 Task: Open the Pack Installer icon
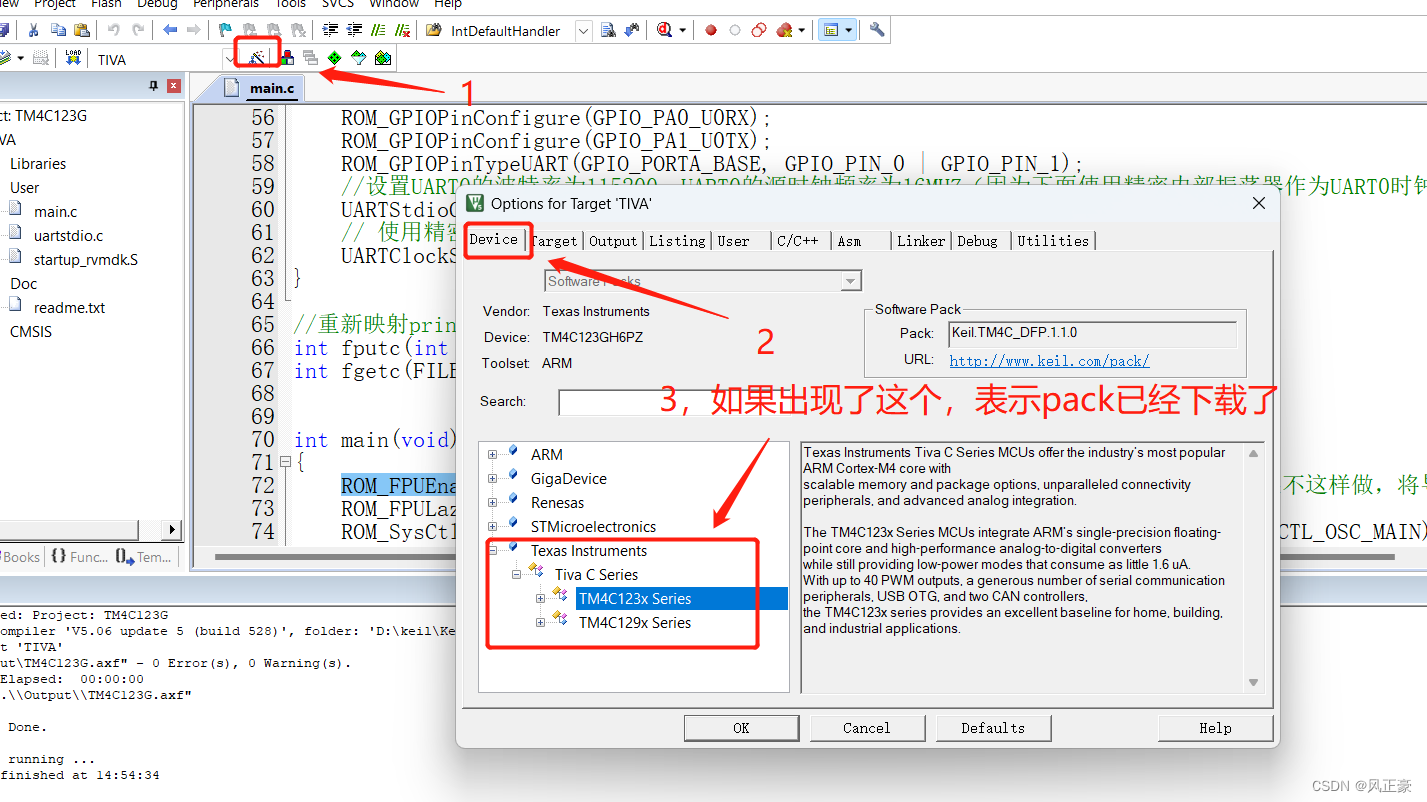coord(382,58)
